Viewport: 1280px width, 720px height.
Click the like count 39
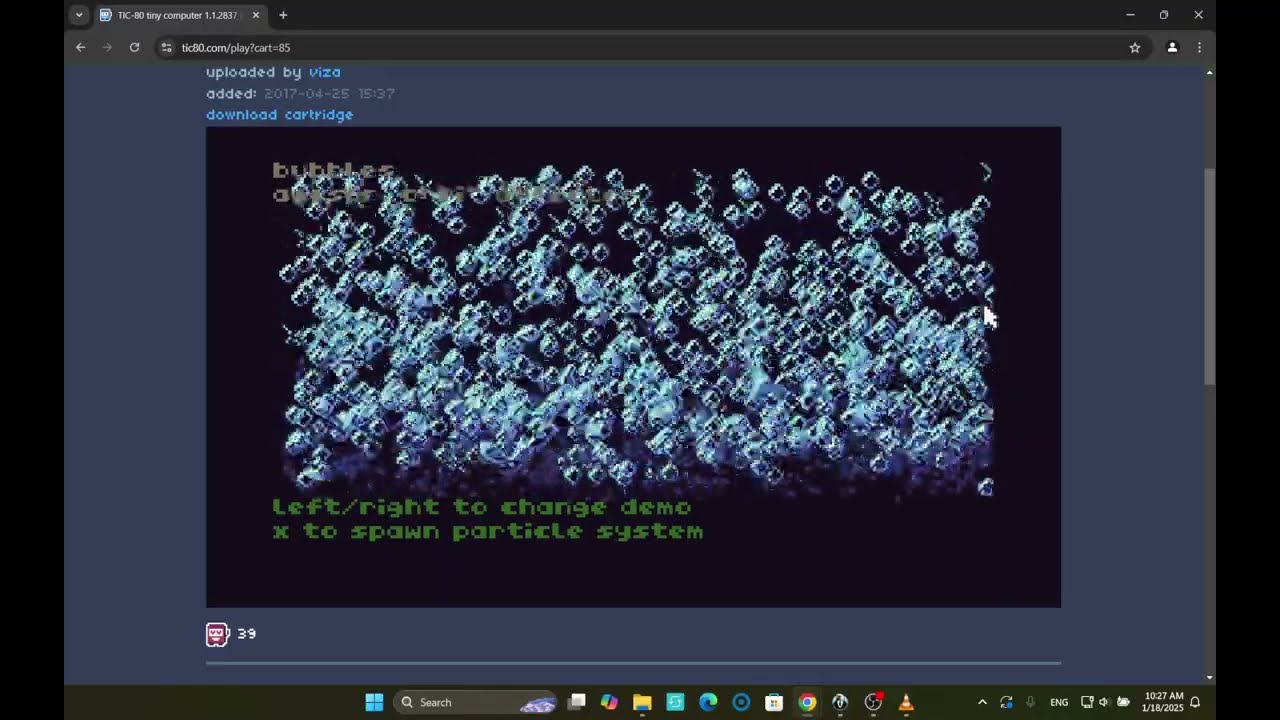point(247,634)
